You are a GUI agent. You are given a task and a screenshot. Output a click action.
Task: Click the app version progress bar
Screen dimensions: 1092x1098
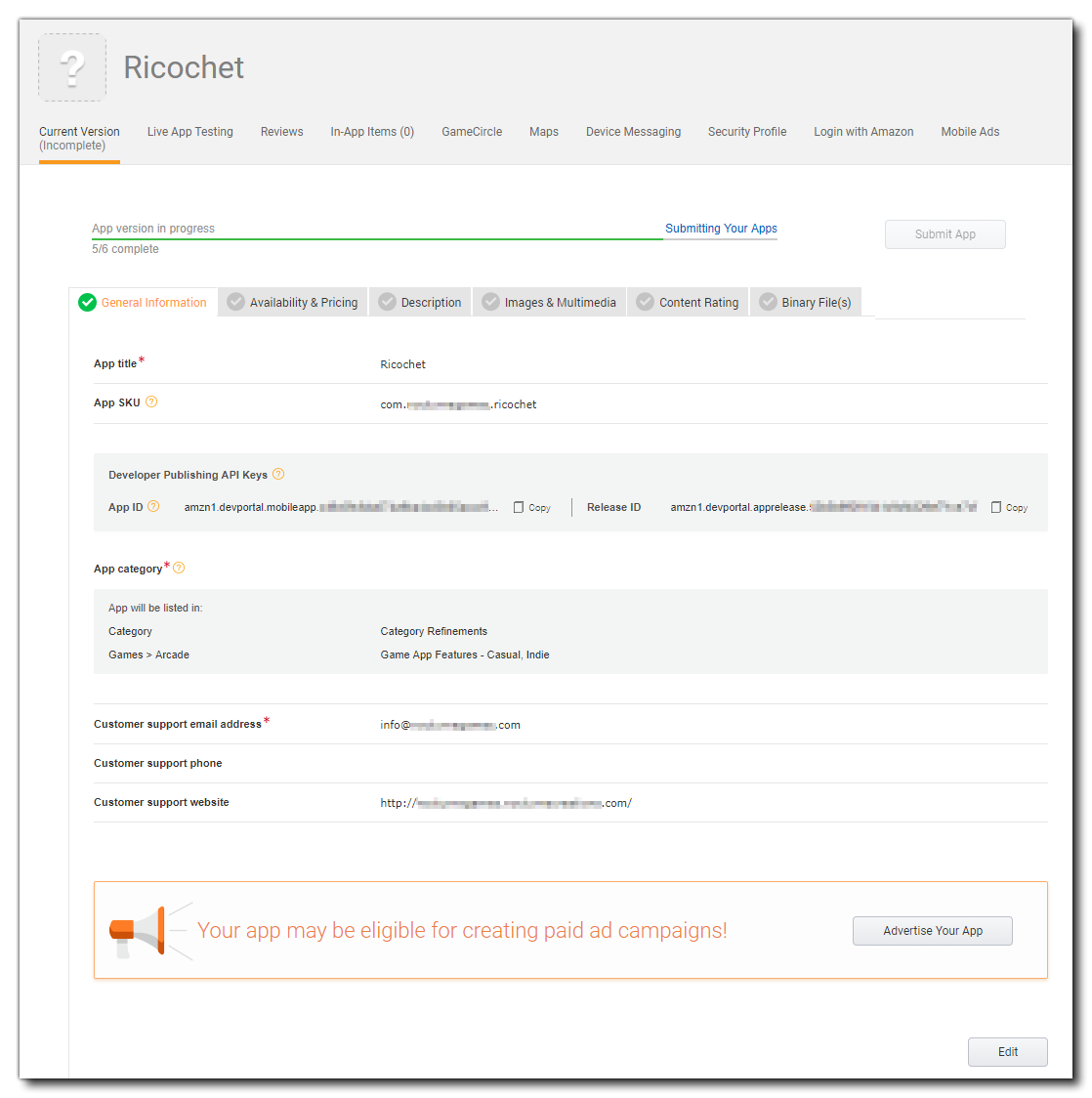pyautogui.click(x=377, y=238)
